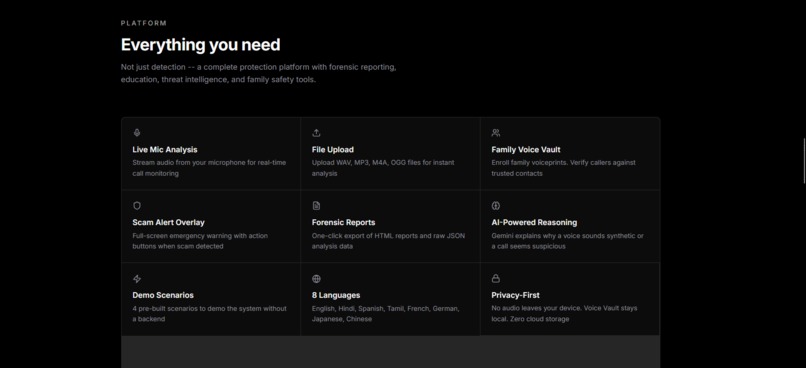
Task: Select the File Upload heading
Action: point(333,150)
